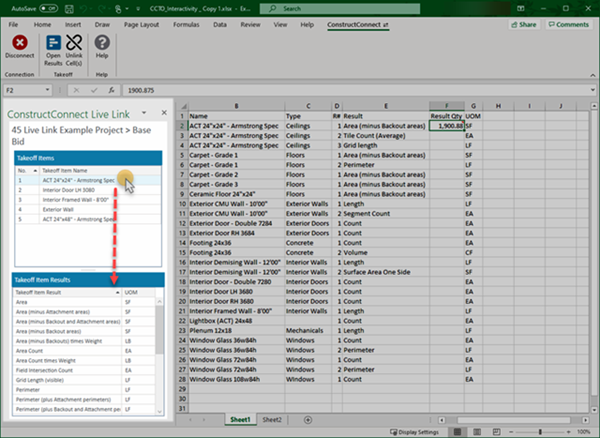Select row 15 header
600x438 pixels.
click(x=182, y=252)
